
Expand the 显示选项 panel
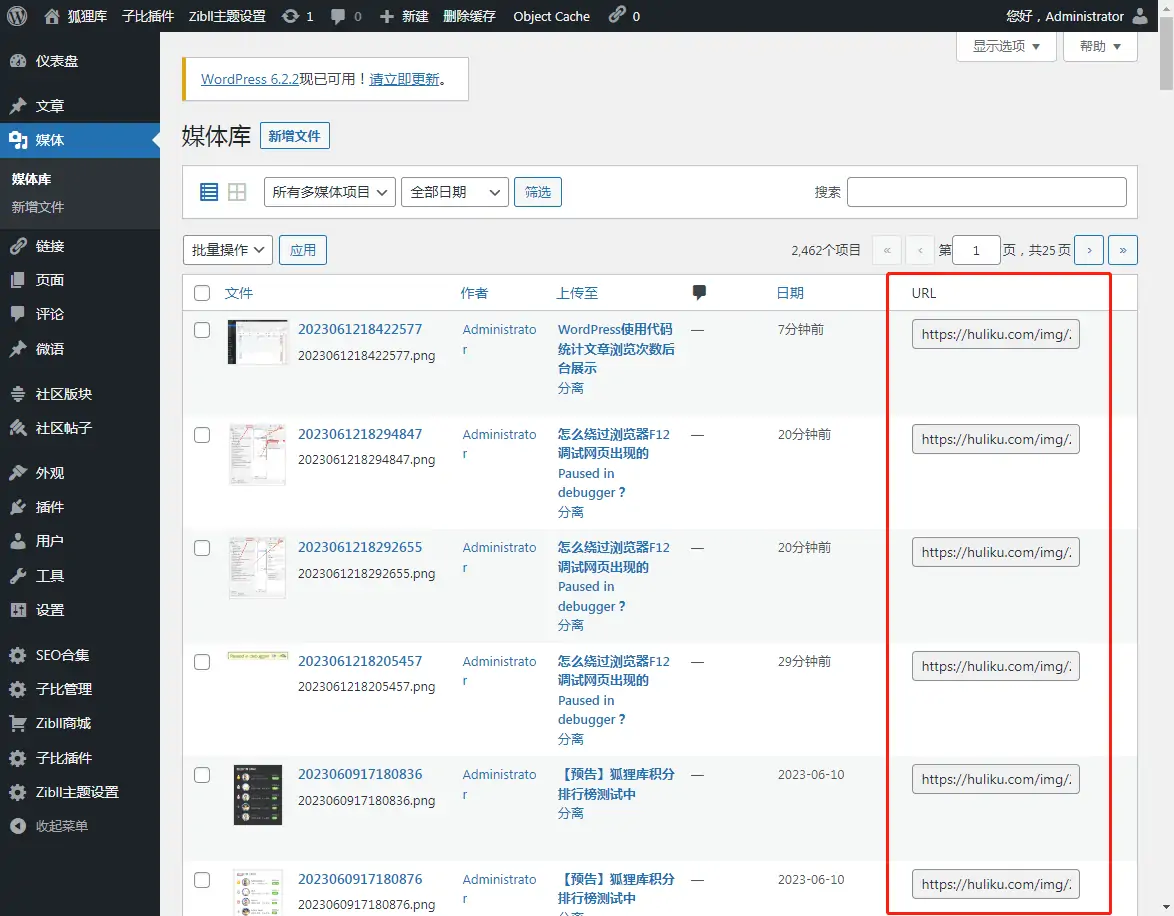click(1006, 46)
